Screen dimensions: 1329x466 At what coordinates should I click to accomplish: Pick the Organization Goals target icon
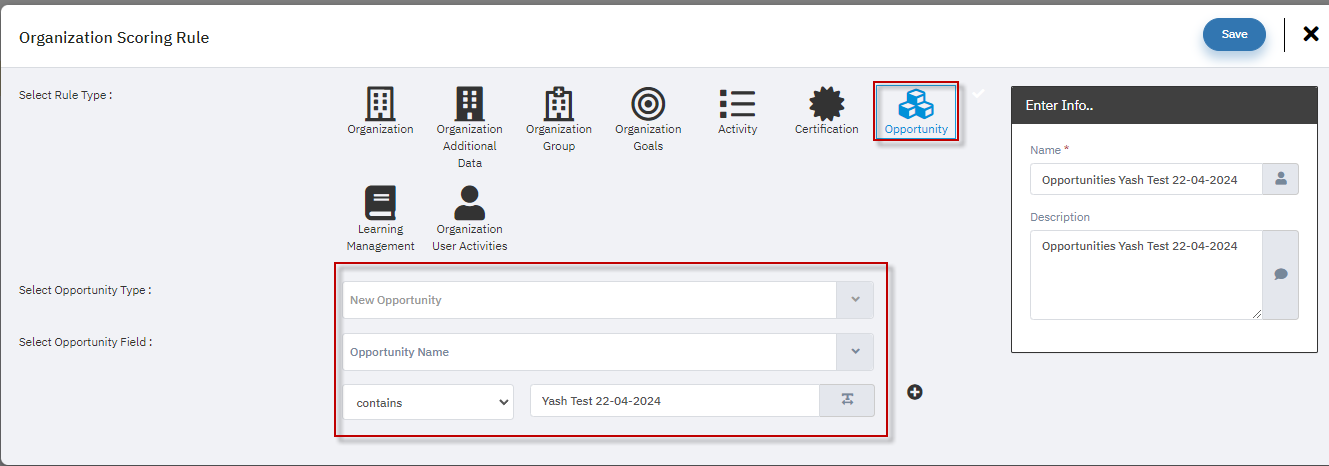(x=648, y=103)
